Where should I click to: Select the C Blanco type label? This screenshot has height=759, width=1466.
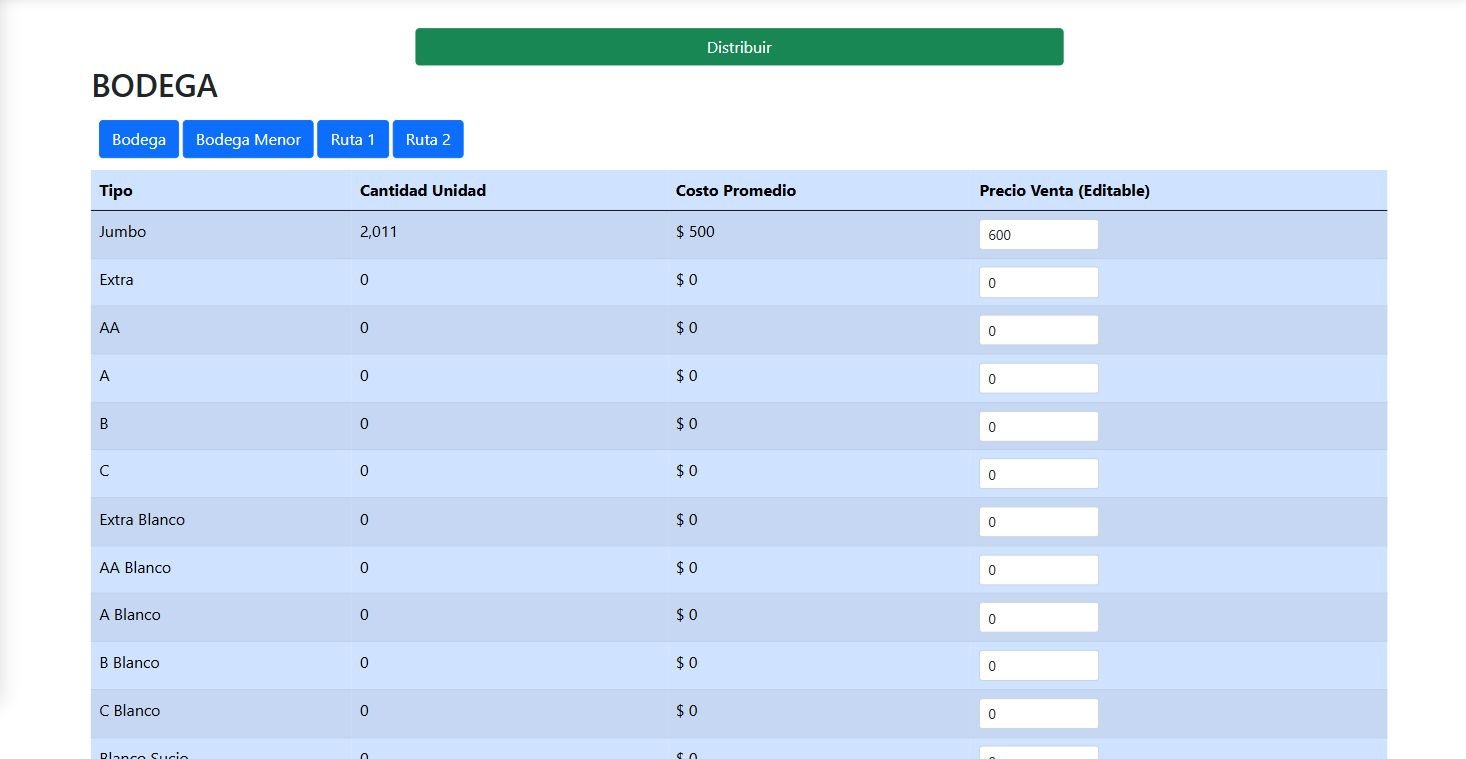130,711
